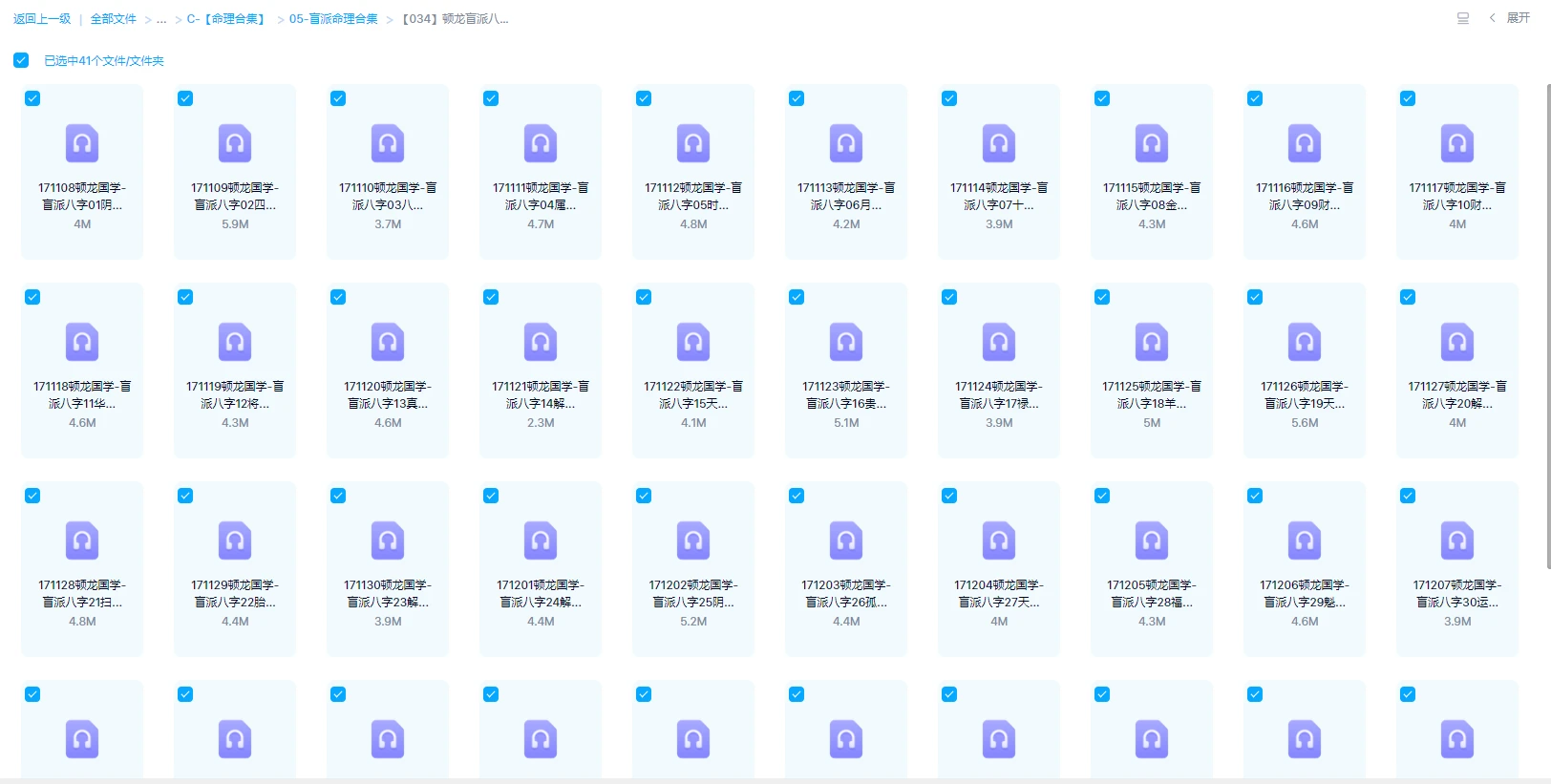Open audio file icon for 171117顿龙国学

[1457, 143]
